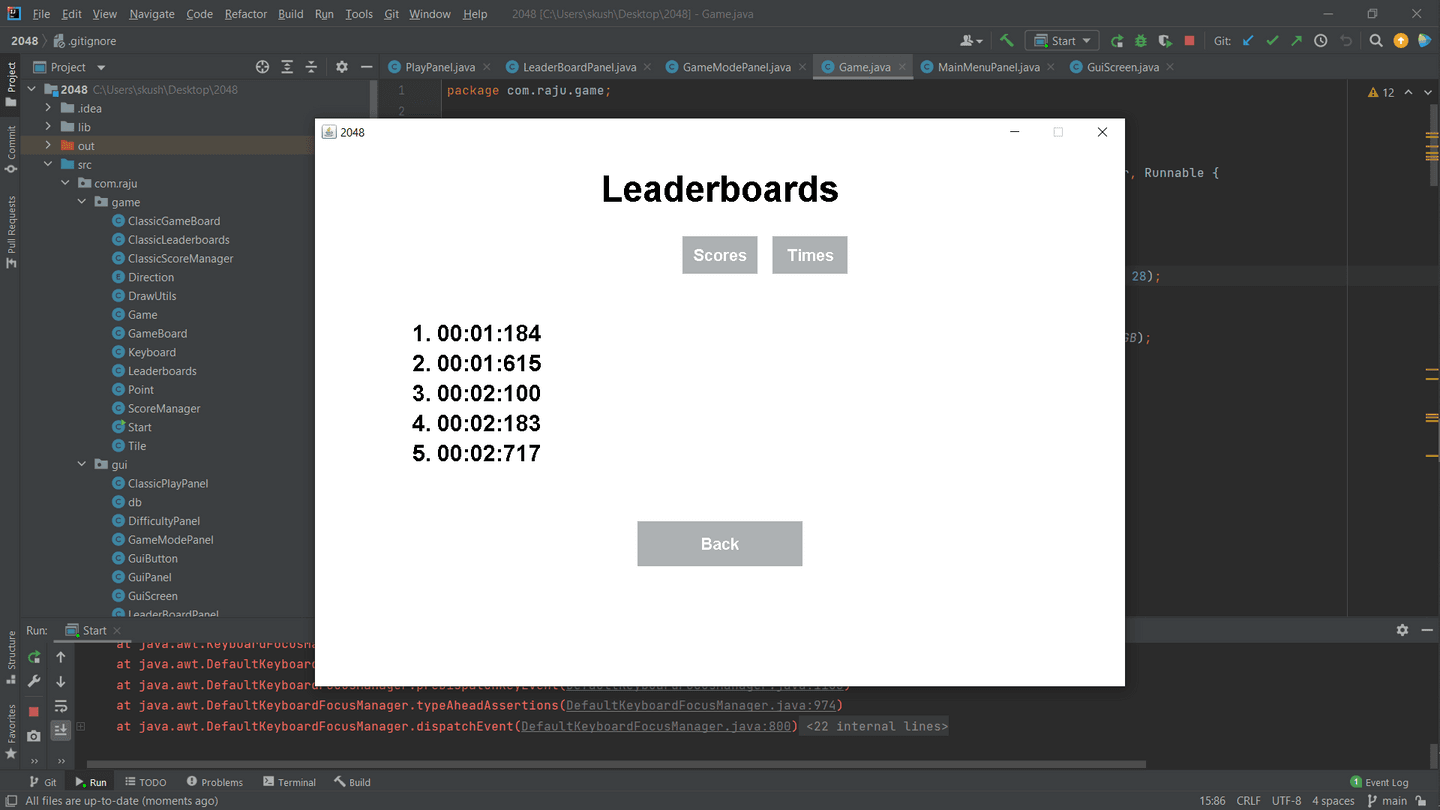Stop the app using top toolbar red square

tap(1189, 41)
